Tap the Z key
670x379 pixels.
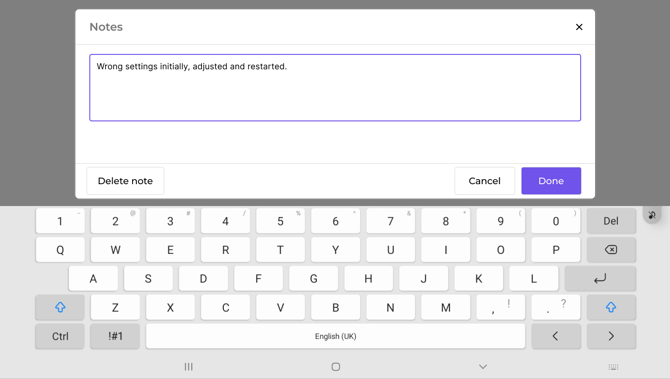[x=115, y=307]
